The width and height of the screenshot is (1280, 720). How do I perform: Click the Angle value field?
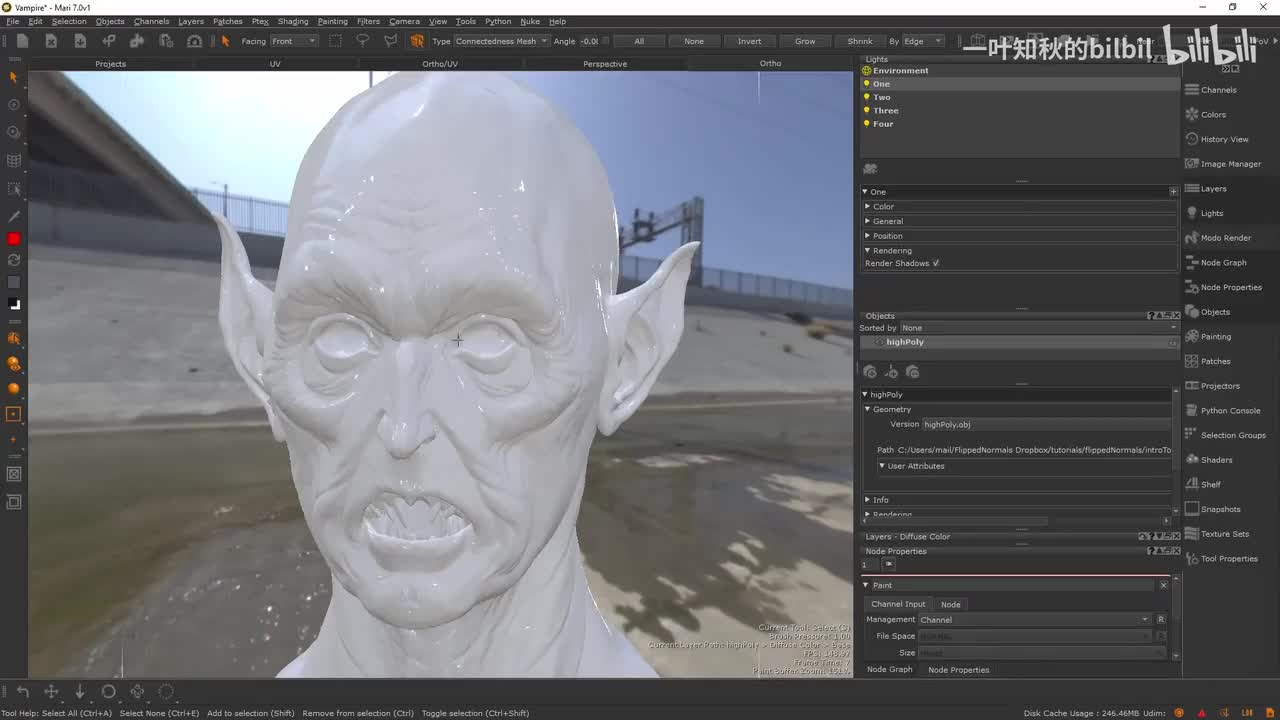coord(589,41)
